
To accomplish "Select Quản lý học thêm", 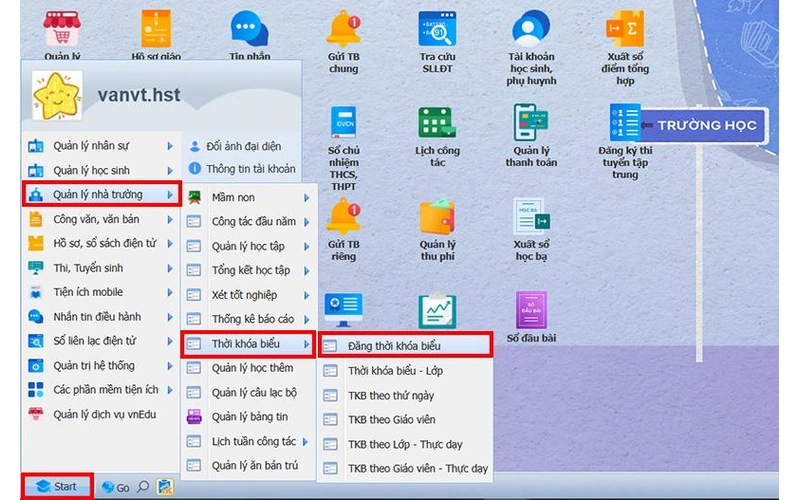I will [x=249, y=368].
